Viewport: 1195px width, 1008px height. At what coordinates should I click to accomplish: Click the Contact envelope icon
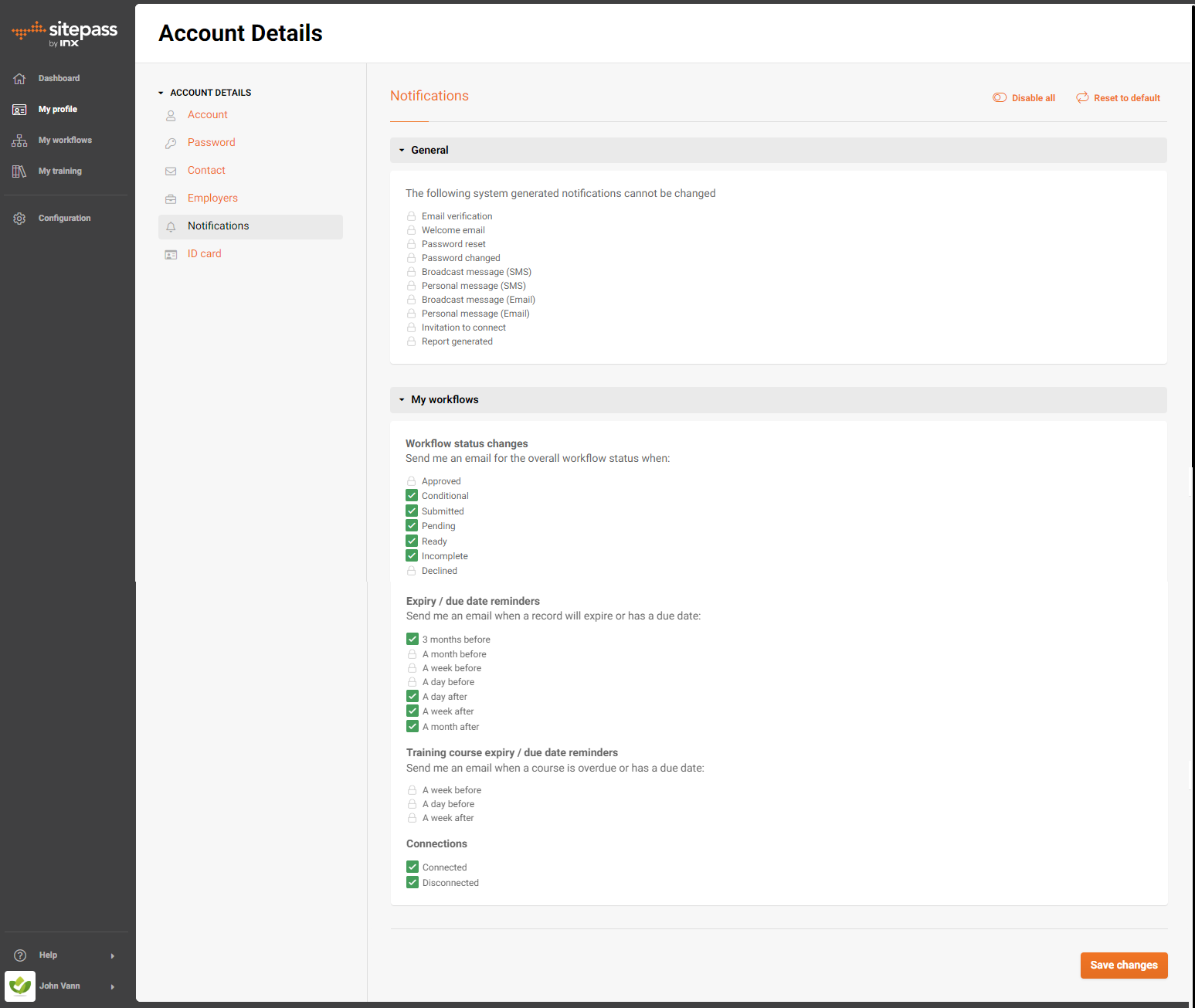pos(171,171)
